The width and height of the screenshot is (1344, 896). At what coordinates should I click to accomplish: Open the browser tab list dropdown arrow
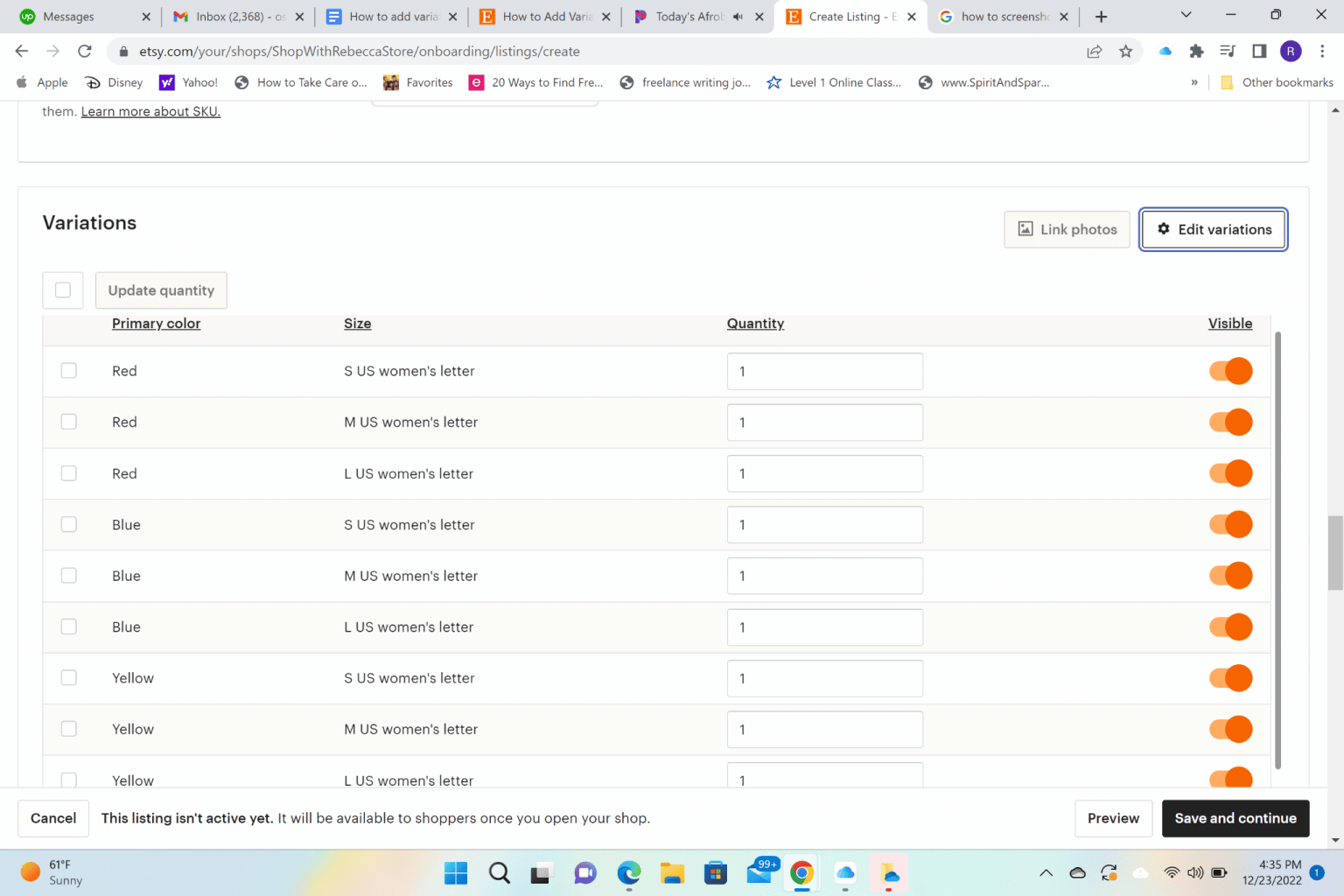coord(1186,16)
